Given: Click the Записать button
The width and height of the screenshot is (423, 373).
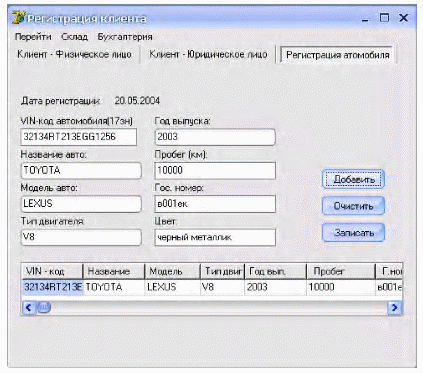Looking at the screenshot, I should 353,233.
